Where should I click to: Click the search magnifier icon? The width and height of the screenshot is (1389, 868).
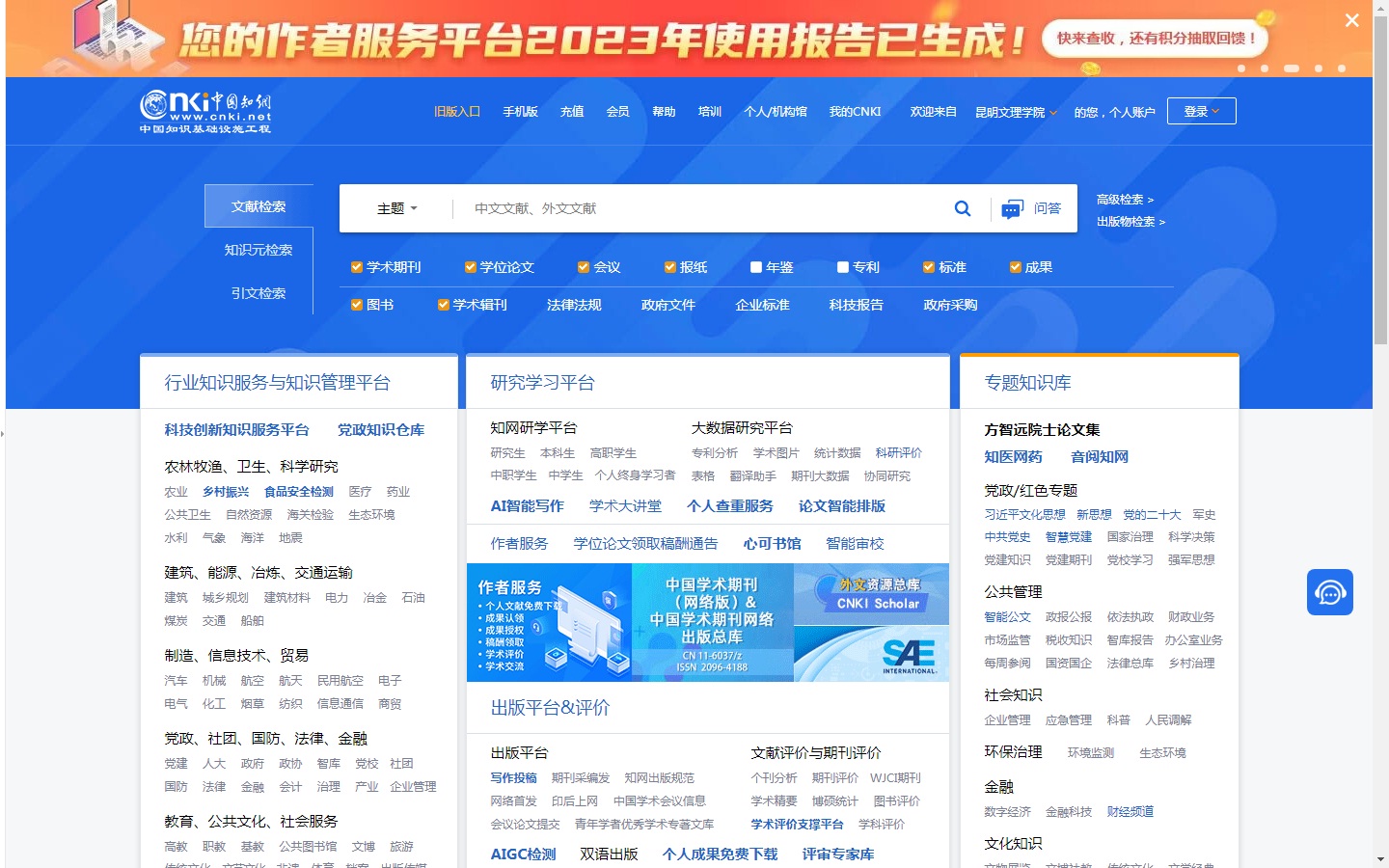click(962, 208)
